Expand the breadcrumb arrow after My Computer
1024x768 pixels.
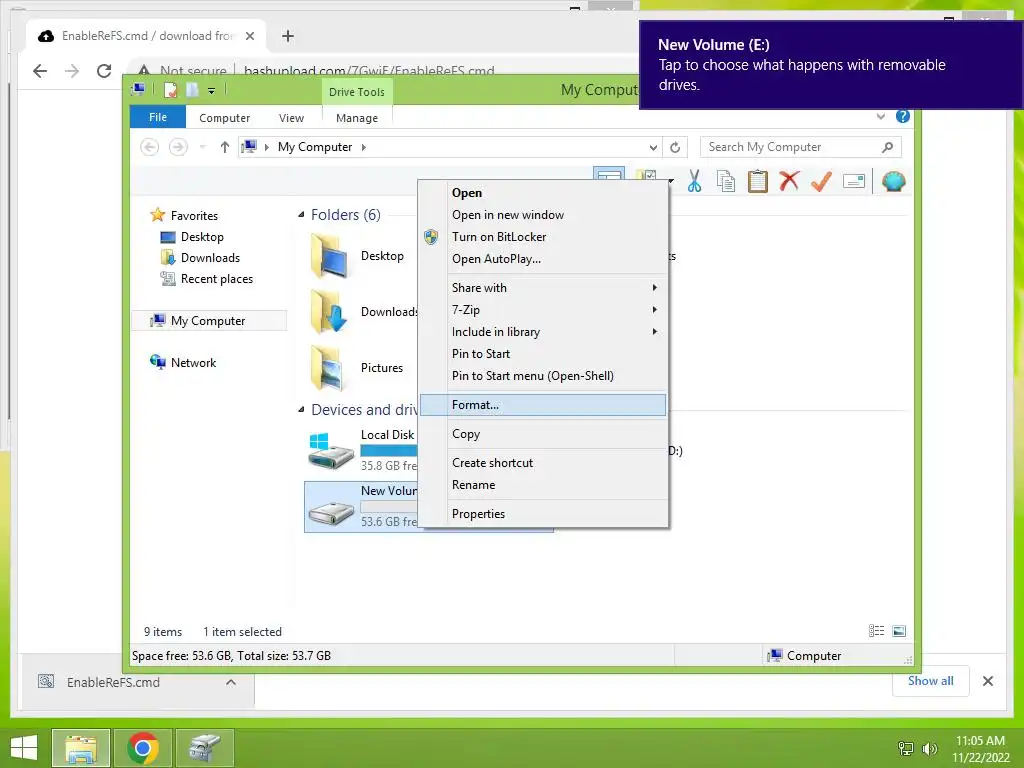point(364,148)
